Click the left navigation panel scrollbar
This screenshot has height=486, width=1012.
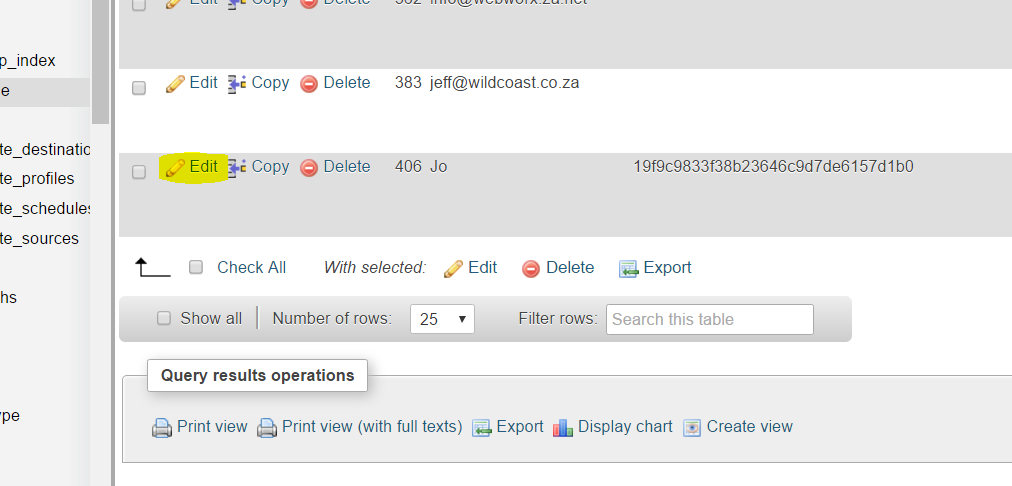(100, 61)
